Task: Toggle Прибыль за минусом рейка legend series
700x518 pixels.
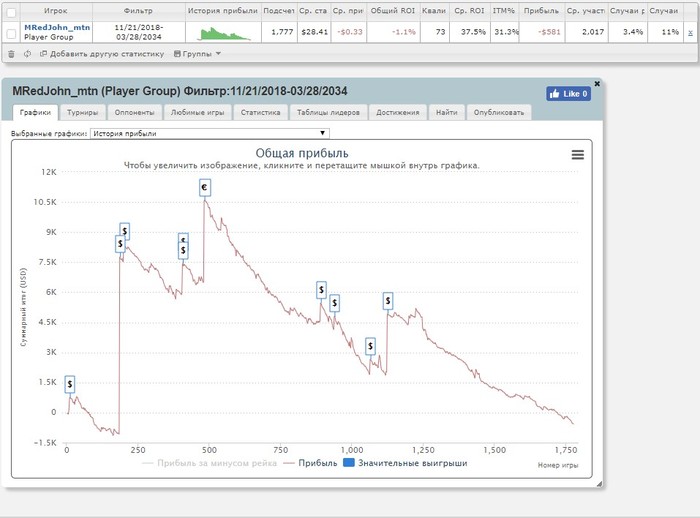Action: tap(209, 463)
